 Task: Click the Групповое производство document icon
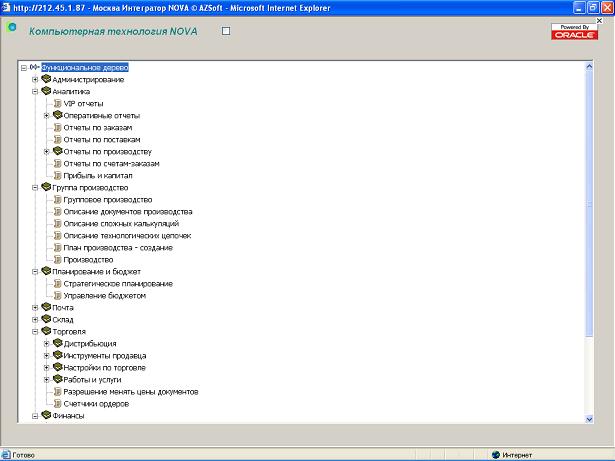click(x=57, y=200)
